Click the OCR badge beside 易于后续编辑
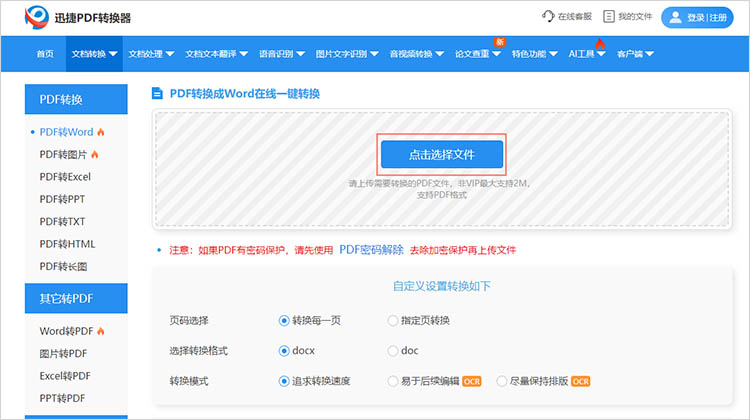 tap(472, 381)
